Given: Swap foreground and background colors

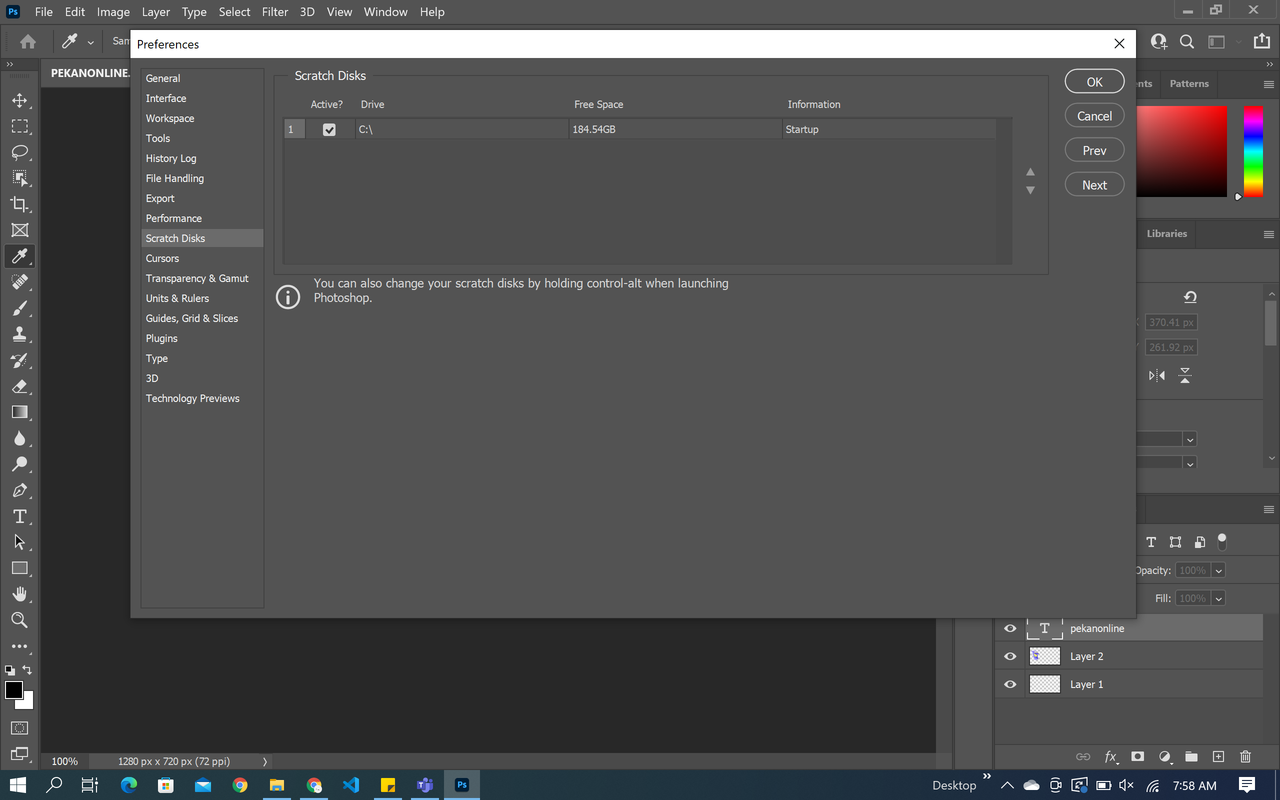Looking at the screenshot, I should (27, 670).
